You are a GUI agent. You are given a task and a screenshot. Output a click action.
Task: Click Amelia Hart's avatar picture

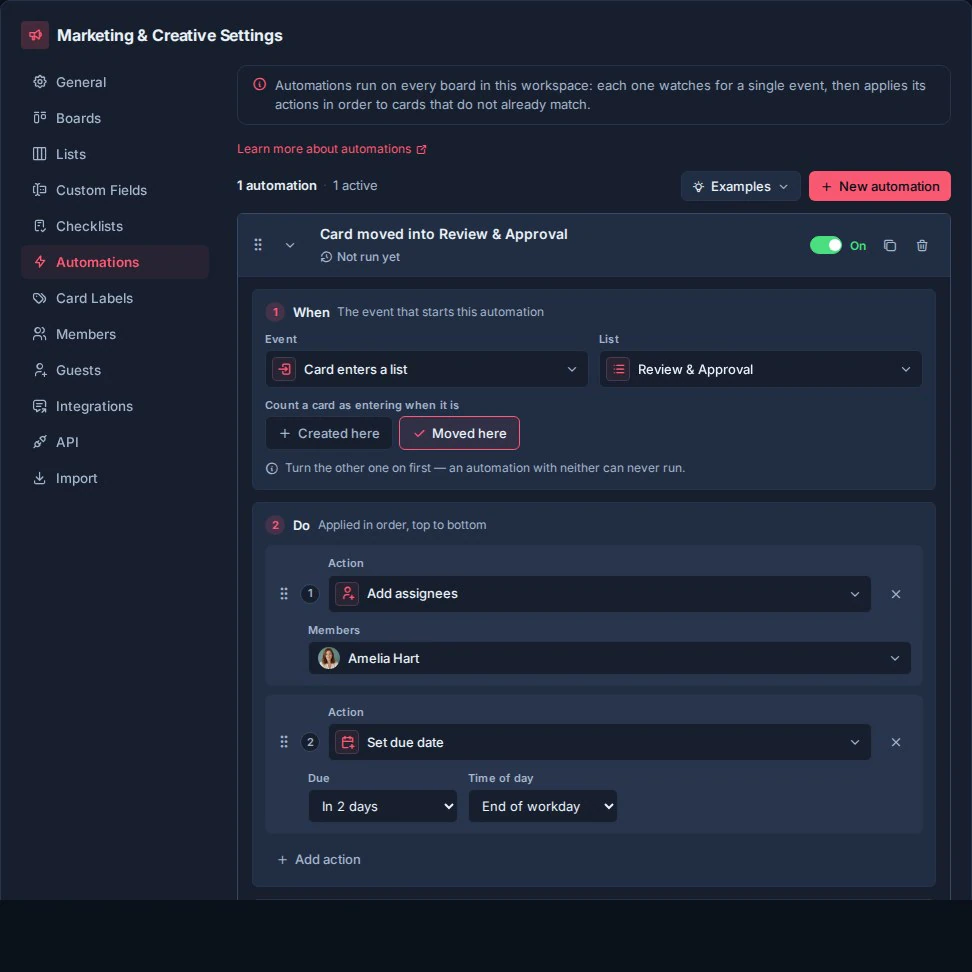[x=329, y=658]
